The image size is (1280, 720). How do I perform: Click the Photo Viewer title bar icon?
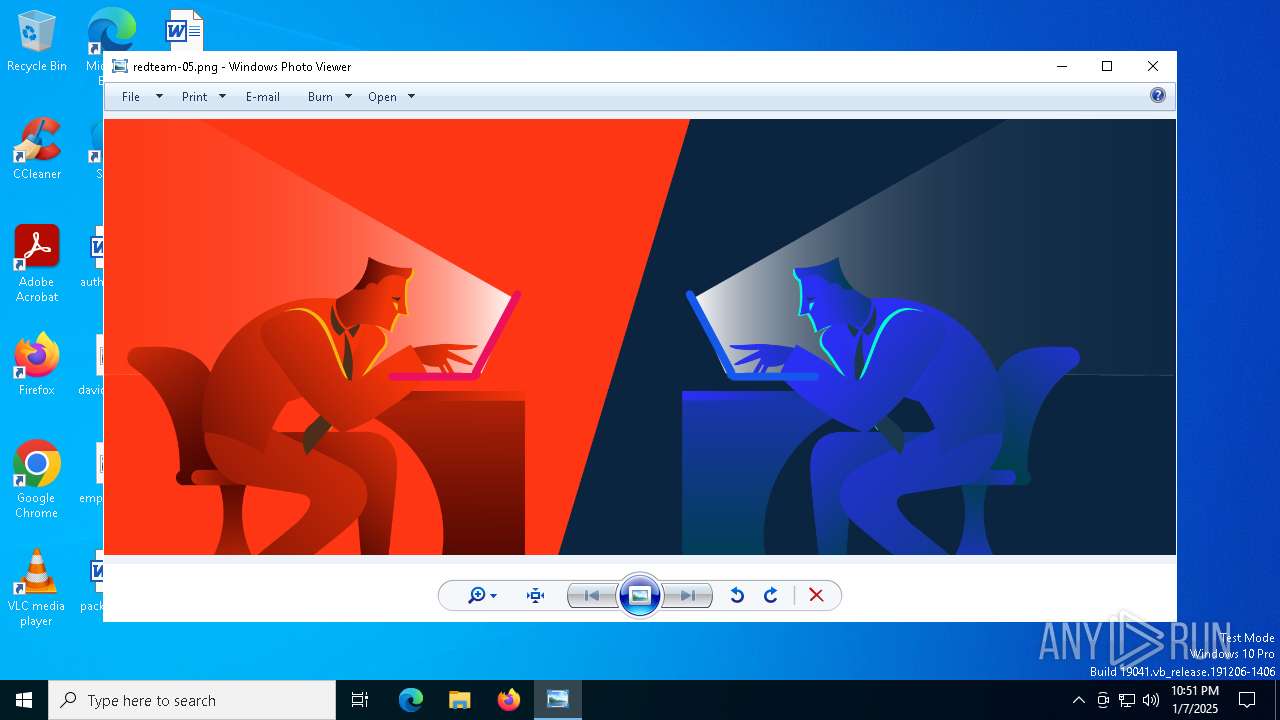[x=120, y=67]
